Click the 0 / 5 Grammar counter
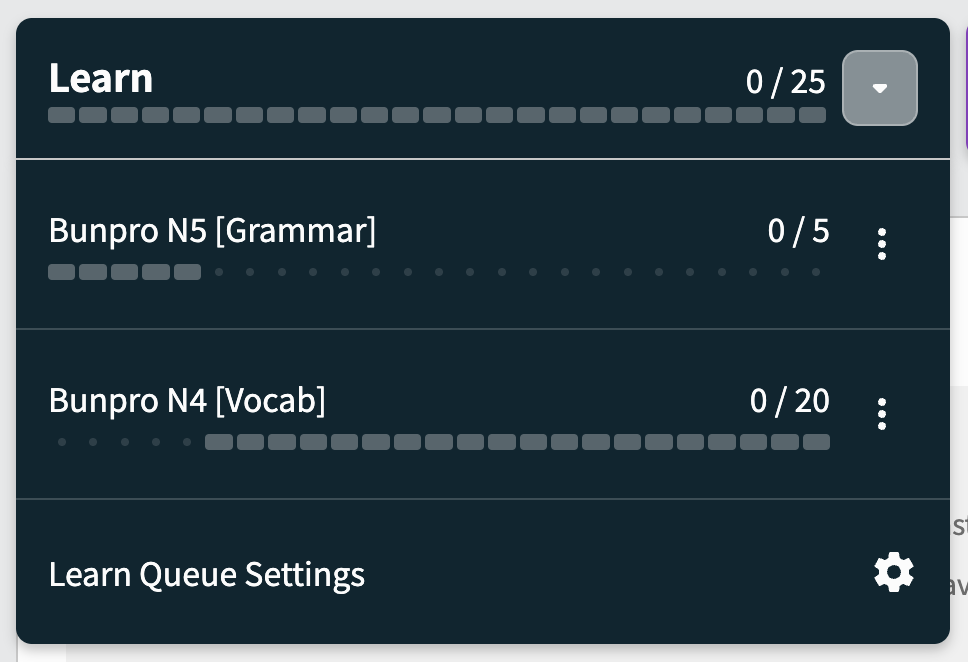968x662 pixels. pyautogui.click(x=798, y=230)
